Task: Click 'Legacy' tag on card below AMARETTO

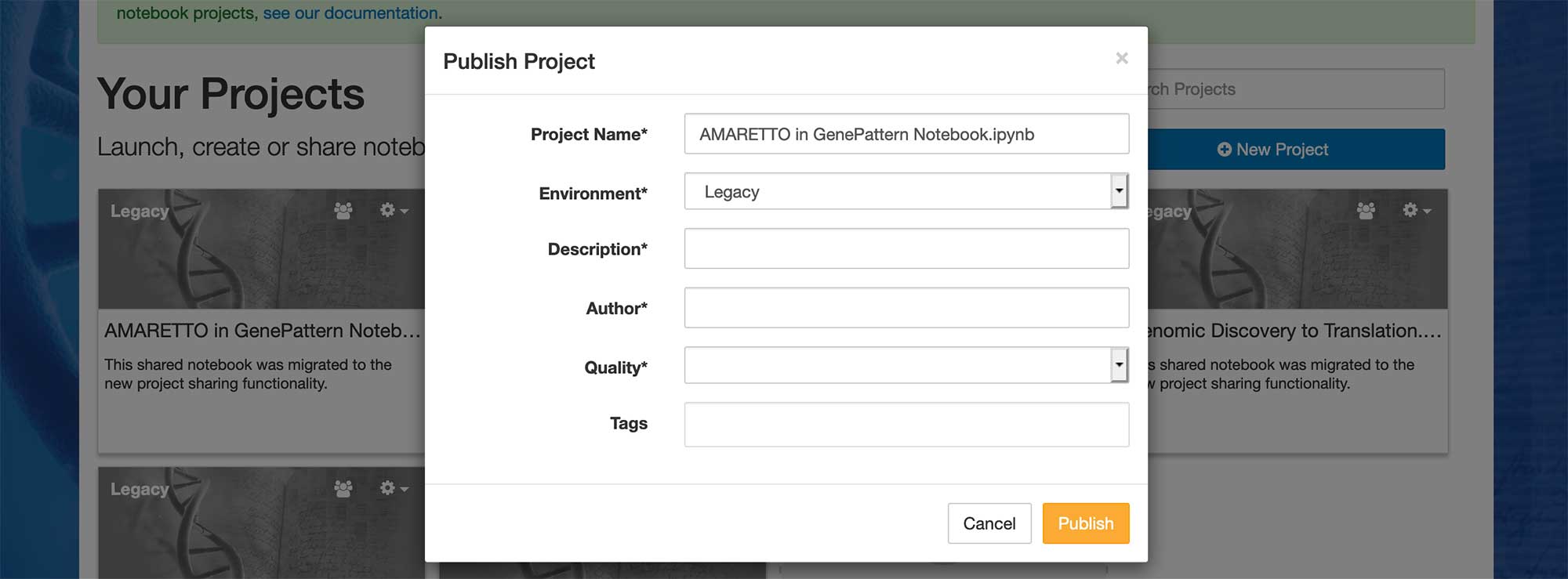Action: (x=140, y=490)
